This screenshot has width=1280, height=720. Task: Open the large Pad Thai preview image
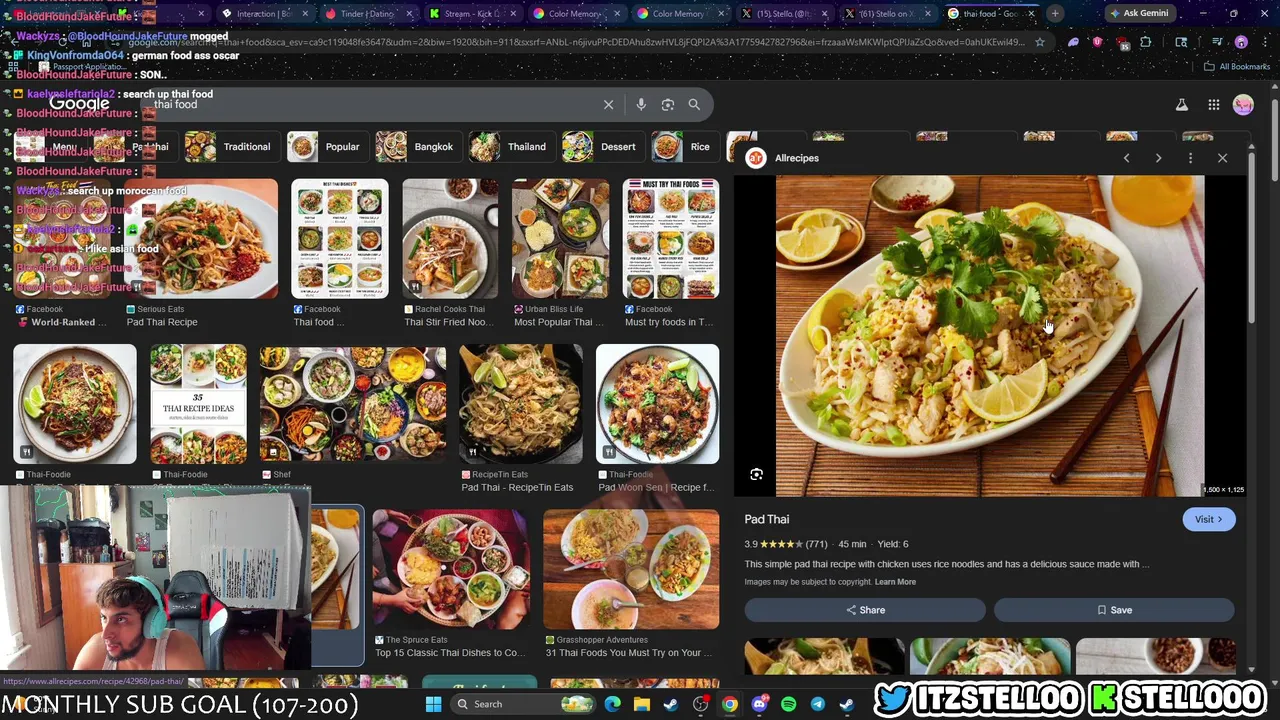990,336
